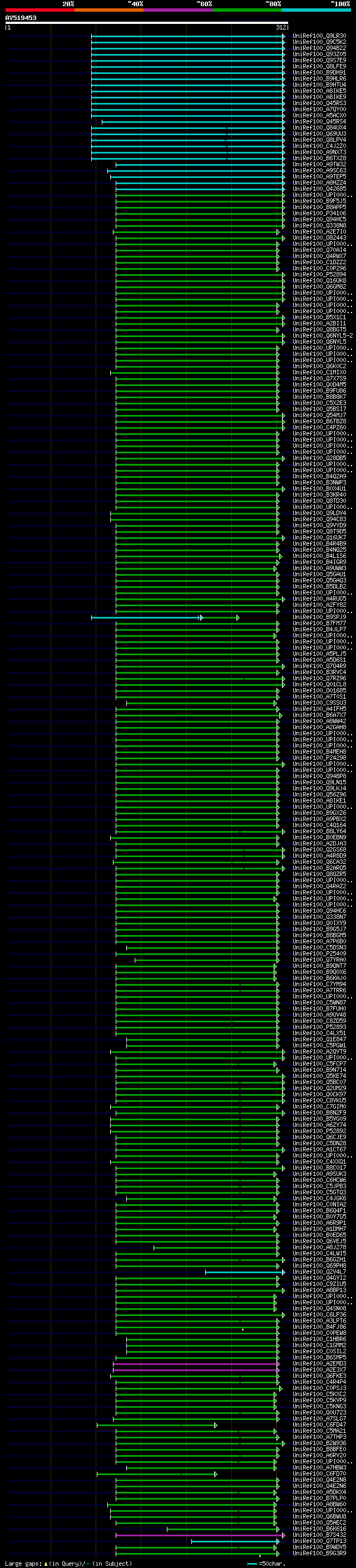Open hit UniRef100_B7S432

(x=319, y=1535)
